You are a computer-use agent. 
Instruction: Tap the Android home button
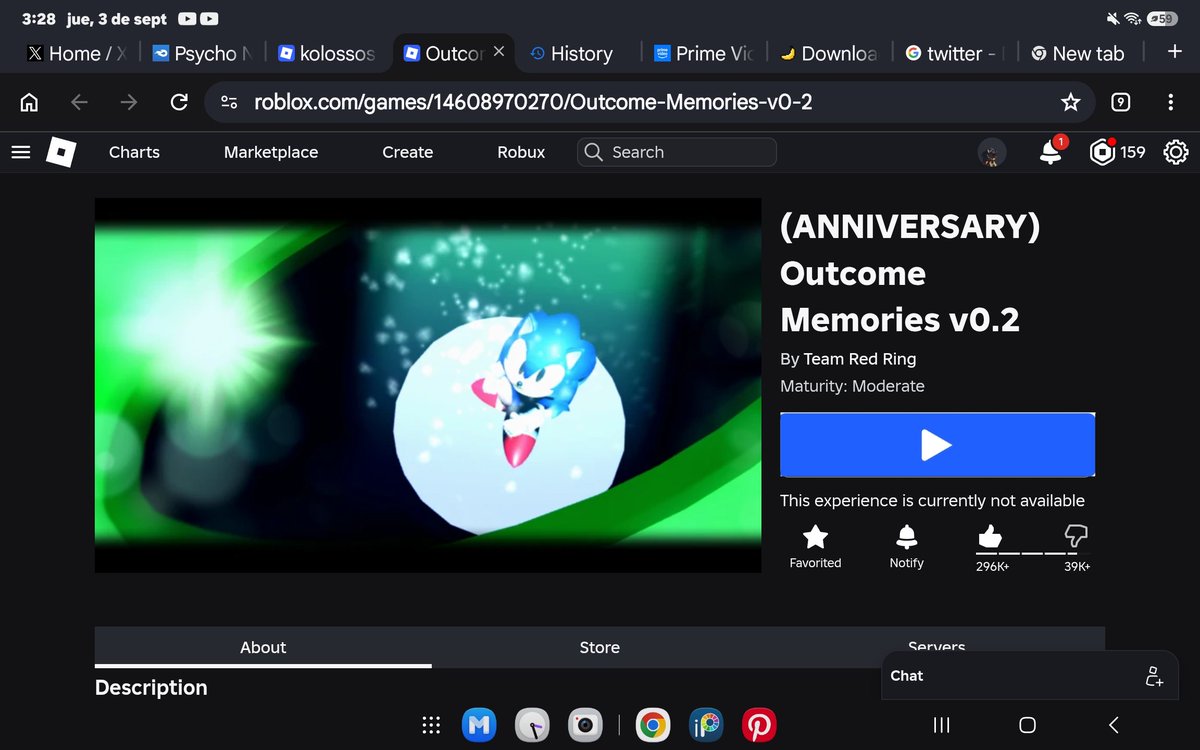coord(1027,725)
